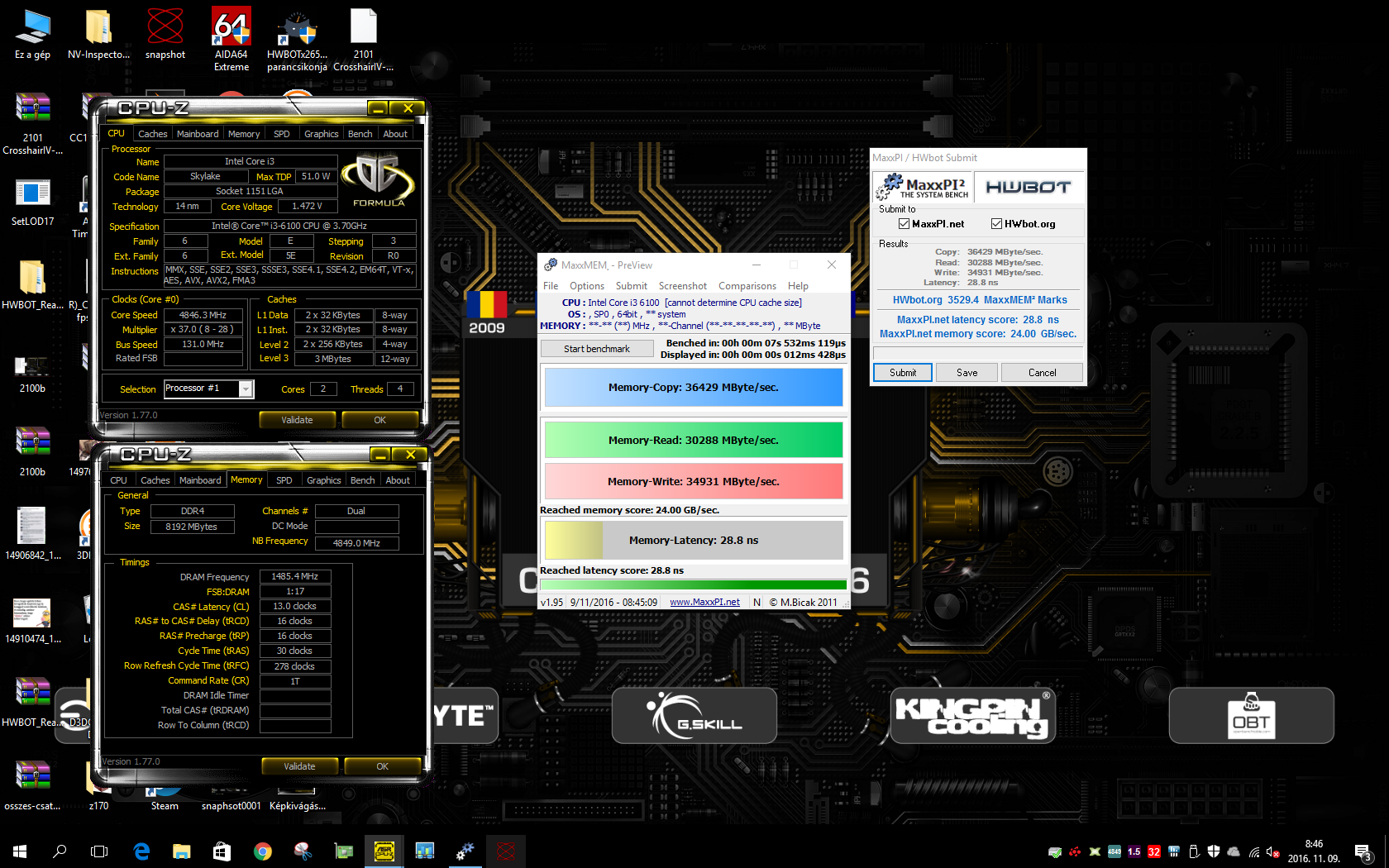Open Mainboard tab in top CPU-Z
1389x868 pixels.
pyautogui.click(x=198, y=134)
